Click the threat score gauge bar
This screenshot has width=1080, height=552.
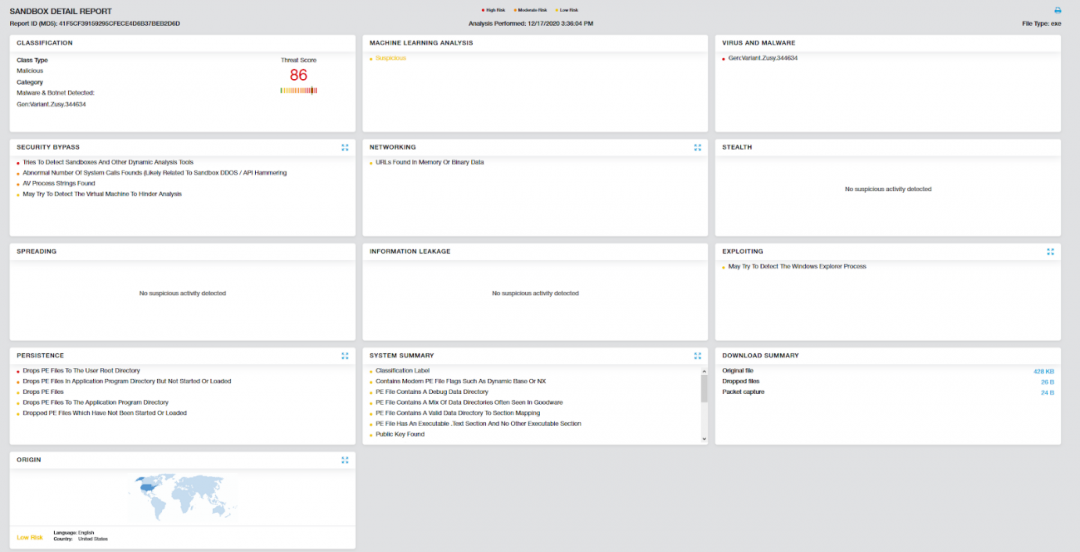[x=298, y=91]
